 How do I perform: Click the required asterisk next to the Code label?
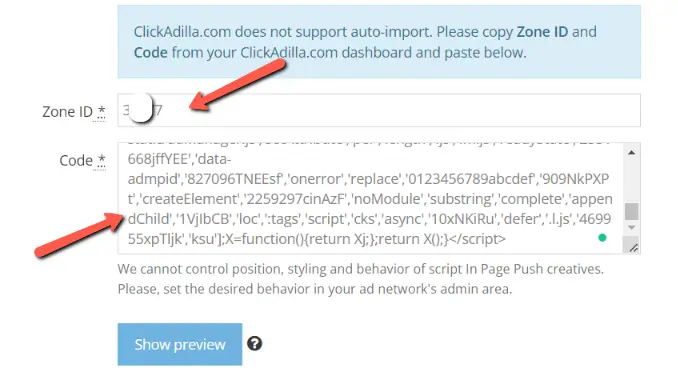click(101, 160)
